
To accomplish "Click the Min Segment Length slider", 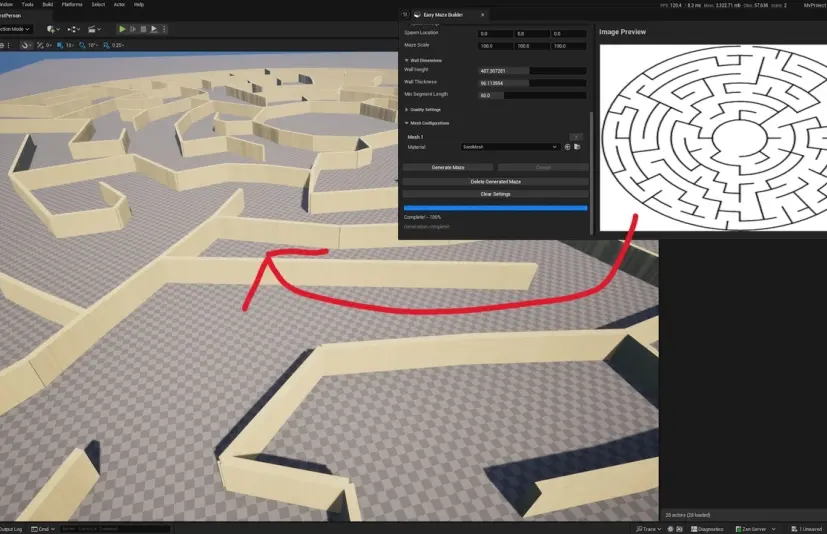I will pyautogui.click(x=532, y=96).
